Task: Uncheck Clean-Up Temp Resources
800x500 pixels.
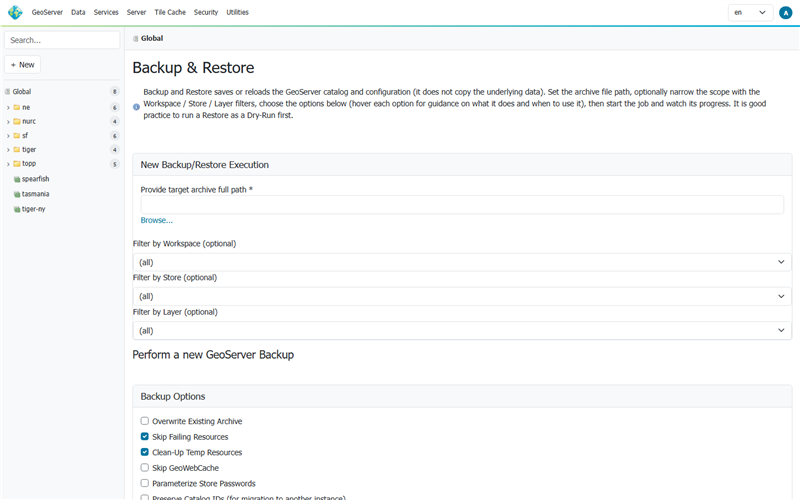Action: pyautogui.click(x=145, y=452)
